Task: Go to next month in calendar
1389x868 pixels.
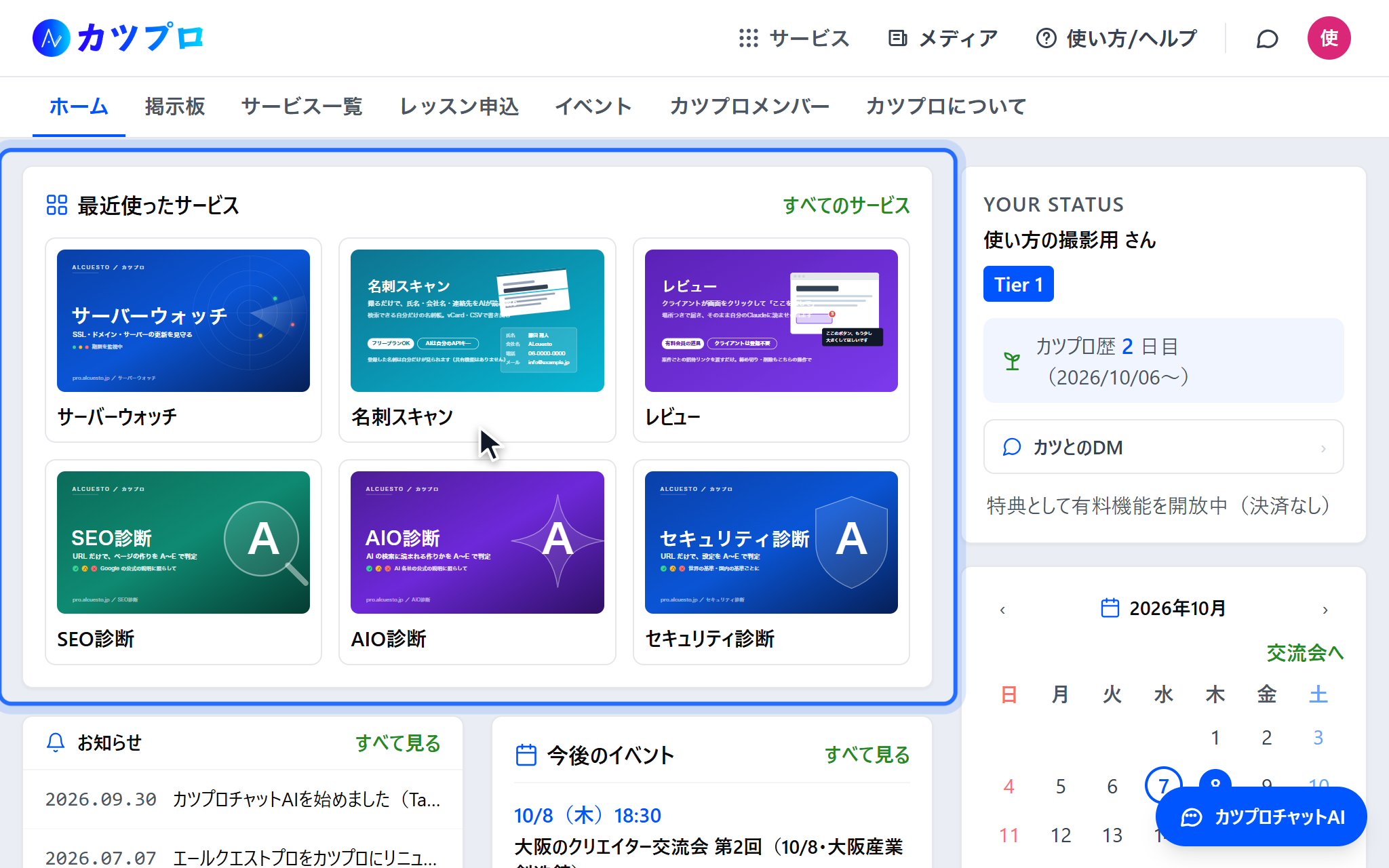Action: tap(1325, 610)
